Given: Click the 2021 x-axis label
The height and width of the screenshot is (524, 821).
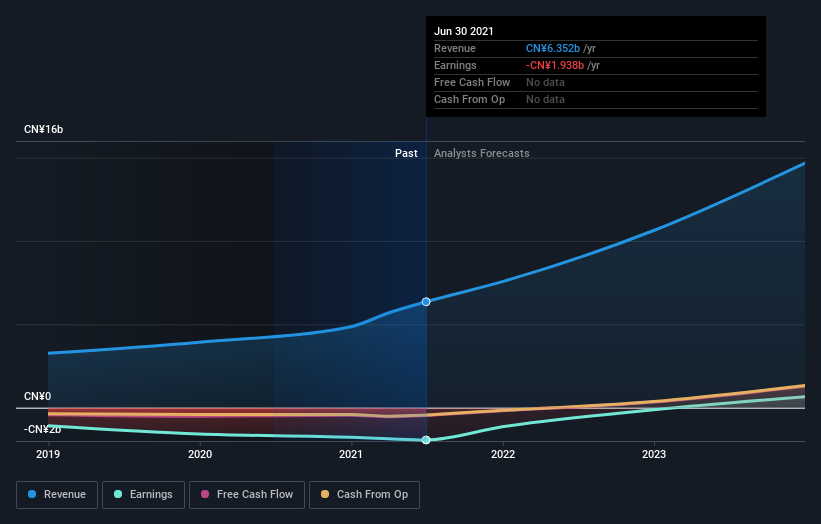Looking at the screenshot, I should [x=351, y=454].
